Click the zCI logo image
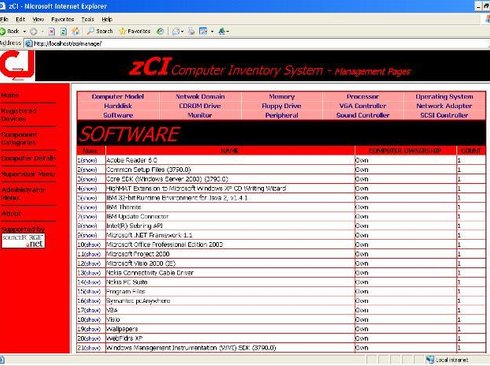 [17, 65]
